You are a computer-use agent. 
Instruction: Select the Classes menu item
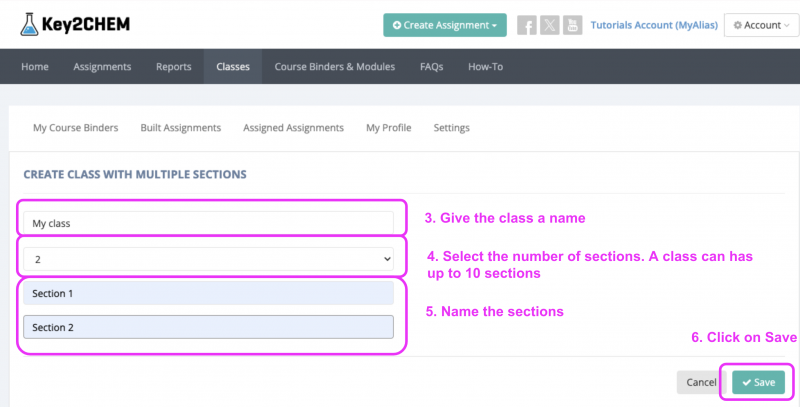(x=233, y=67)
